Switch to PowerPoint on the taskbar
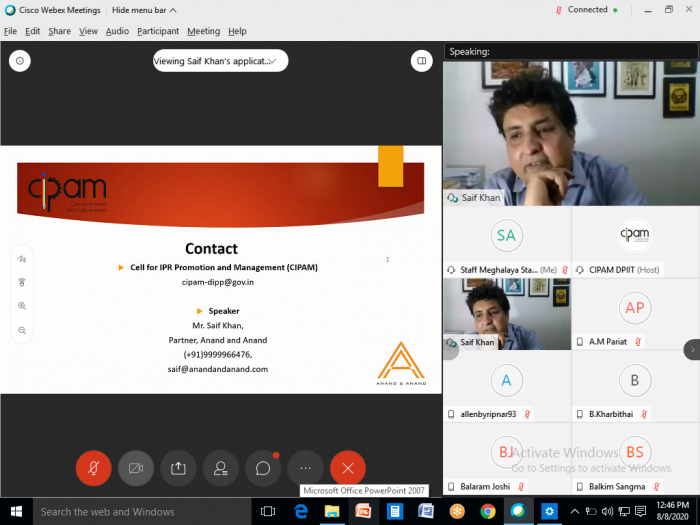700x525 pixels. coord(363,512)
